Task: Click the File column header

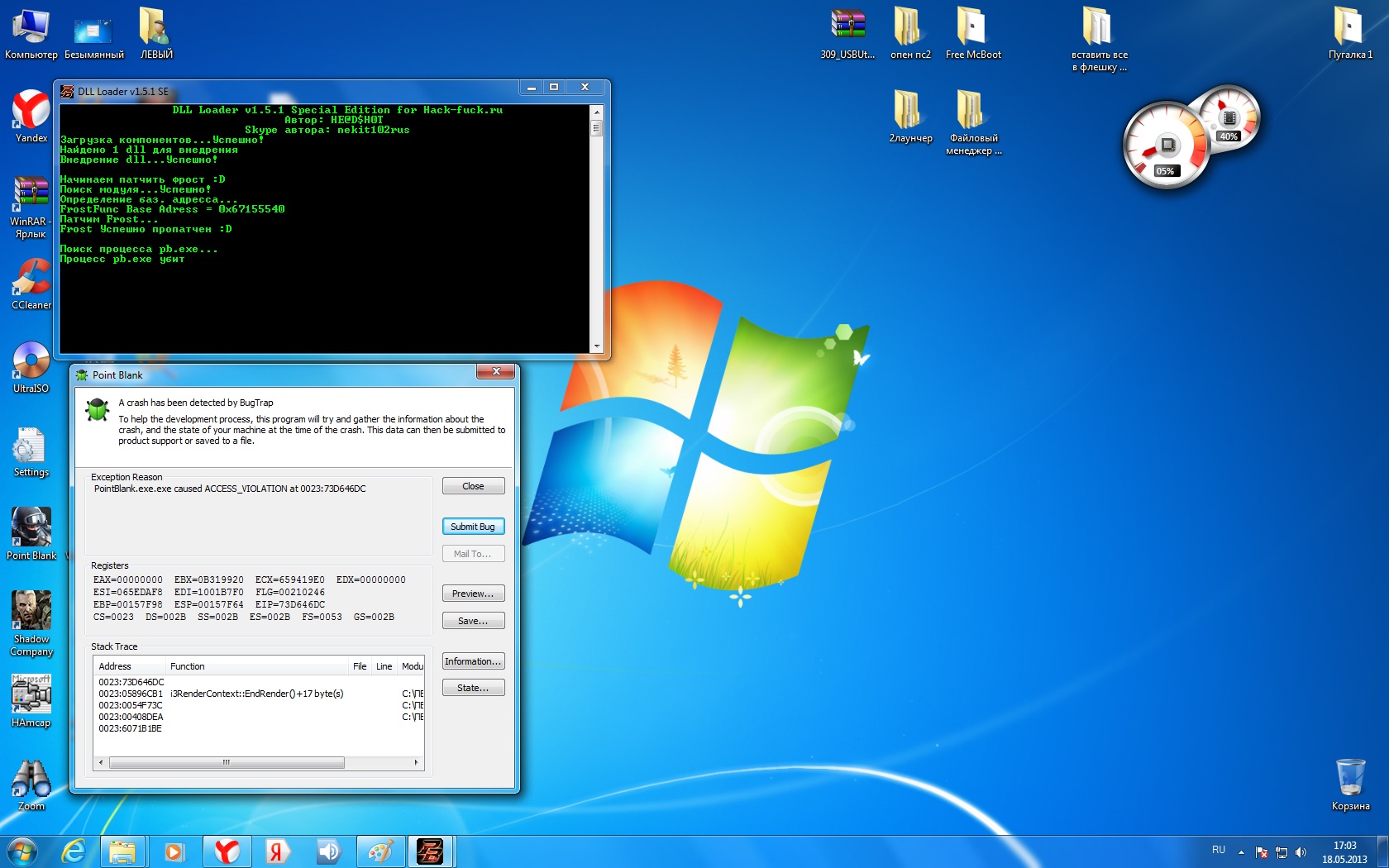Action: 360,666
